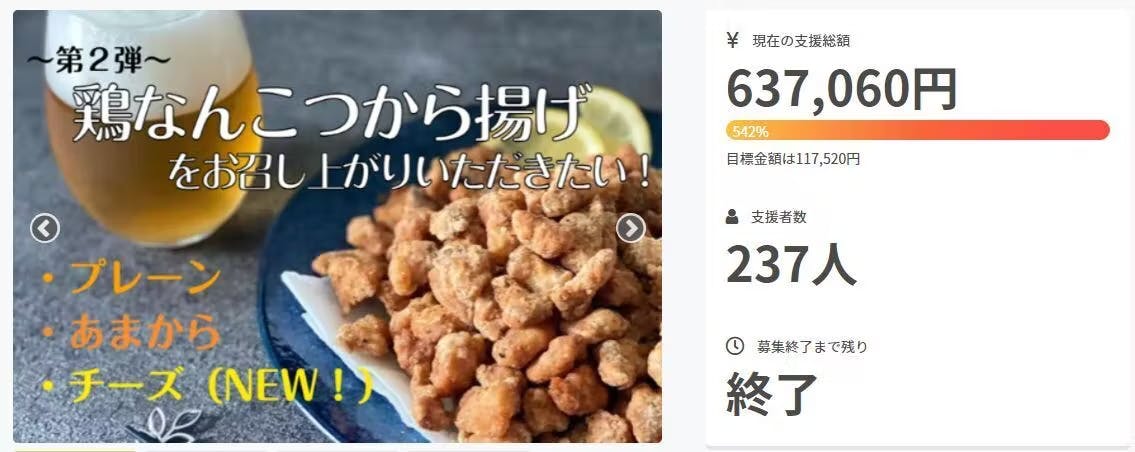Click the 目標金額は117,520円 text
The width and height of the screenshot is (1135, 452).
[x=793, y=159]
